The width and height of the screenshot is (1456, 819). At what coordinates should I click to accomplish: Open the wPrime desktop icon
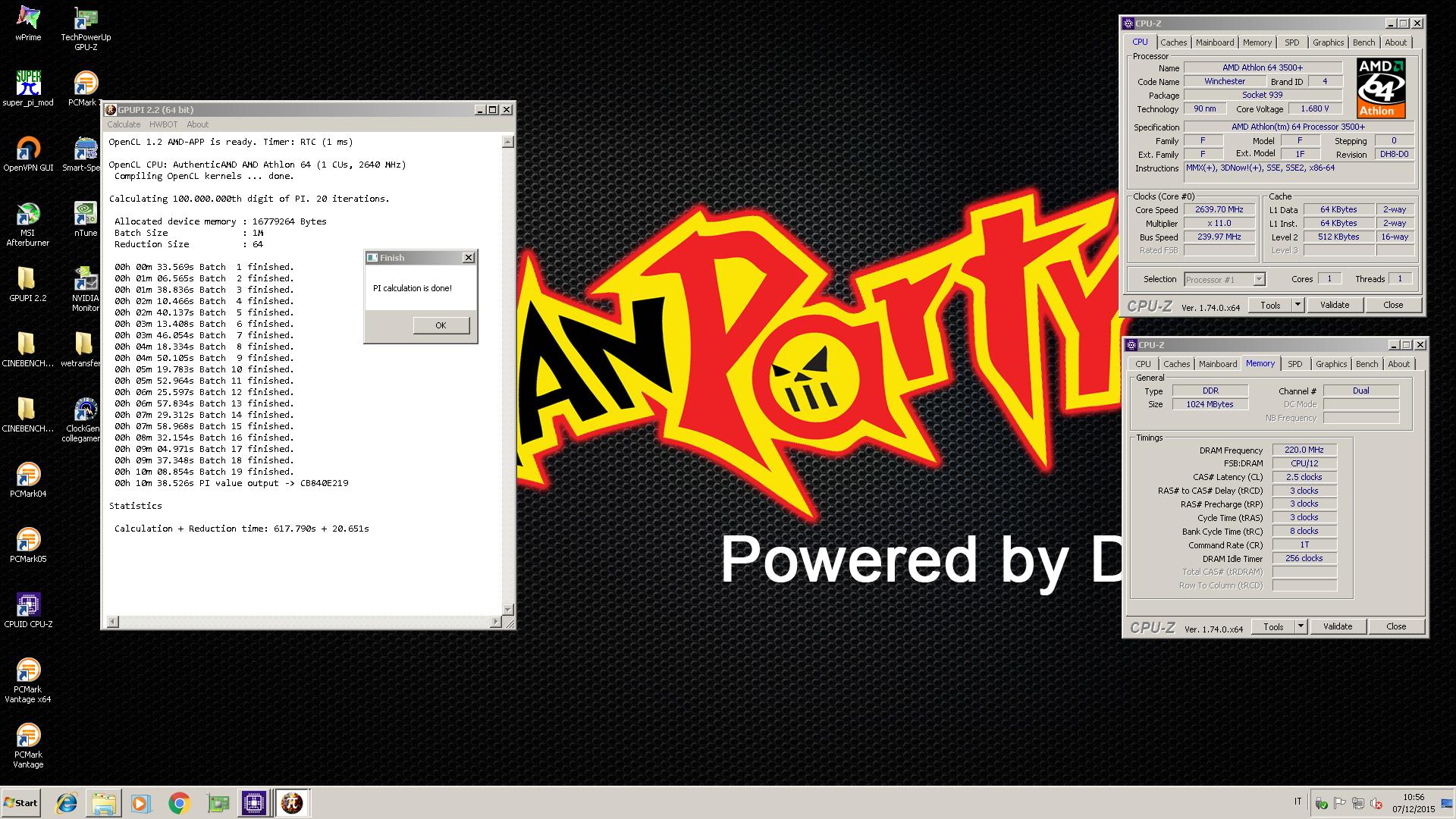28,24
